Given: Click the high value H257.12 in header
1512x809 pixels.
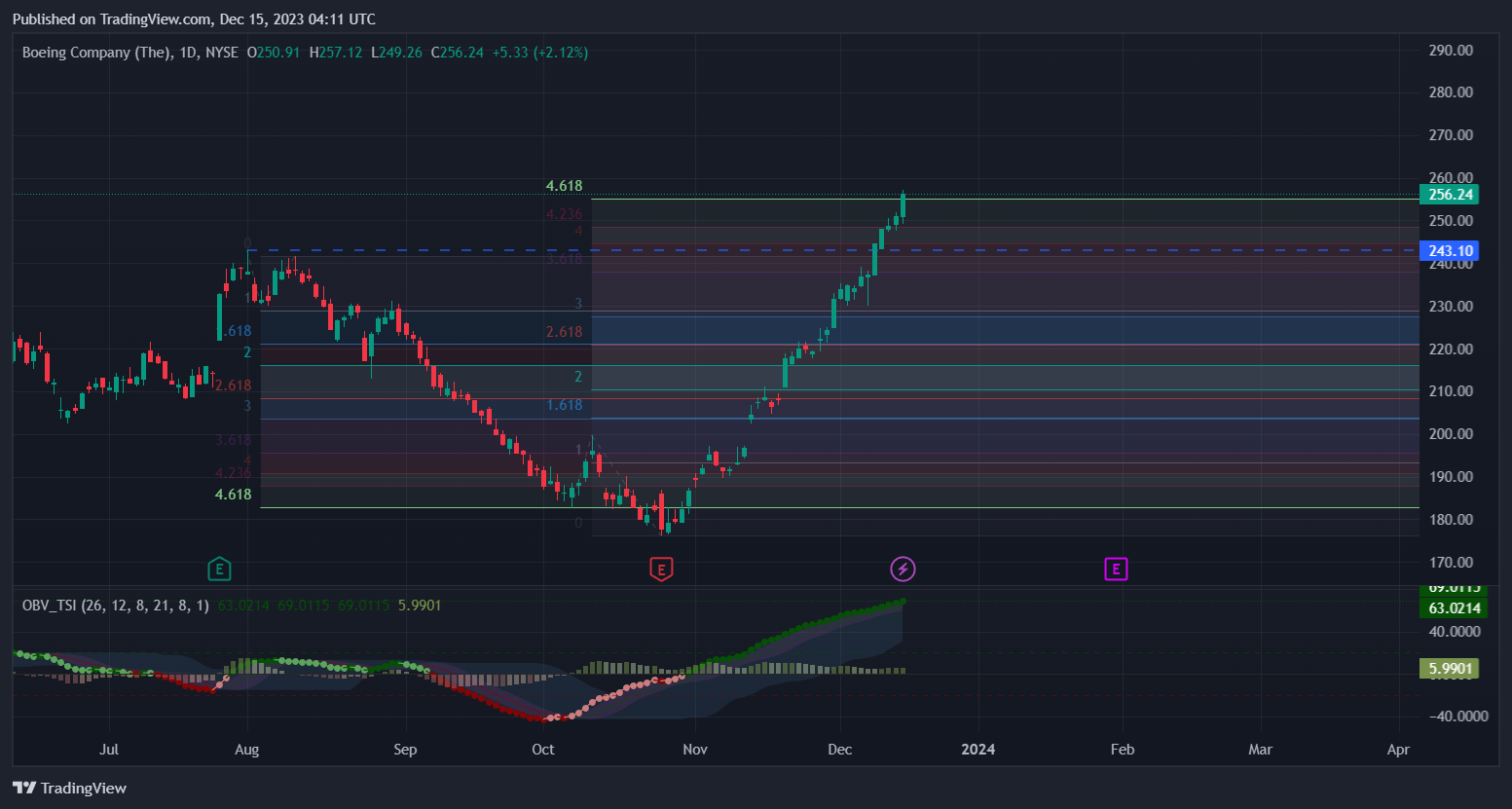Looking at the screenshot, I should [x=336, y=53].
